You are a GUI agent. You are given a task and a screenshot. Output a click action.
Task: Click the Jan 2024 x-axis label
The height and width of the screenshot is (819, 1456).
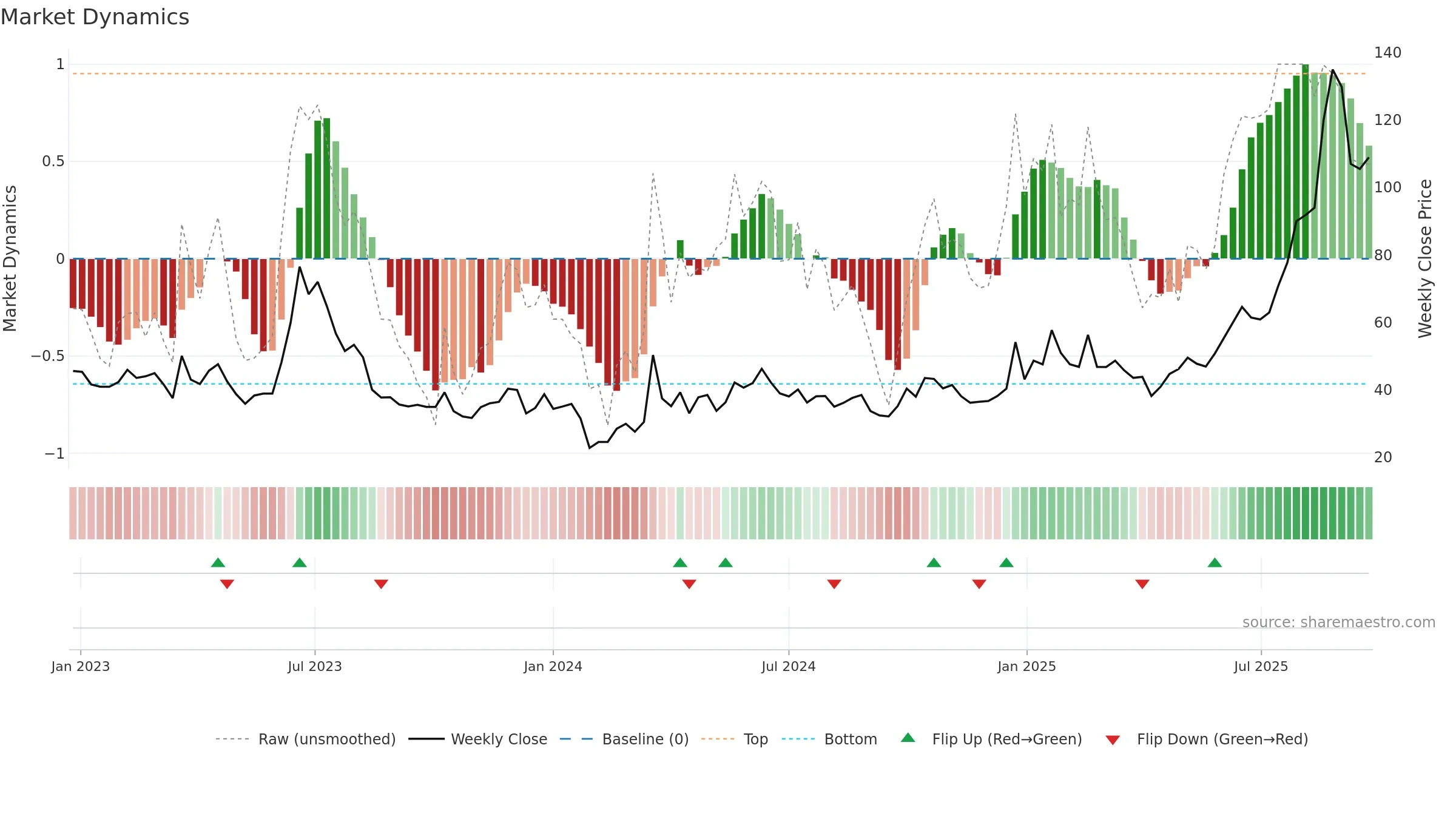[553, 666]
